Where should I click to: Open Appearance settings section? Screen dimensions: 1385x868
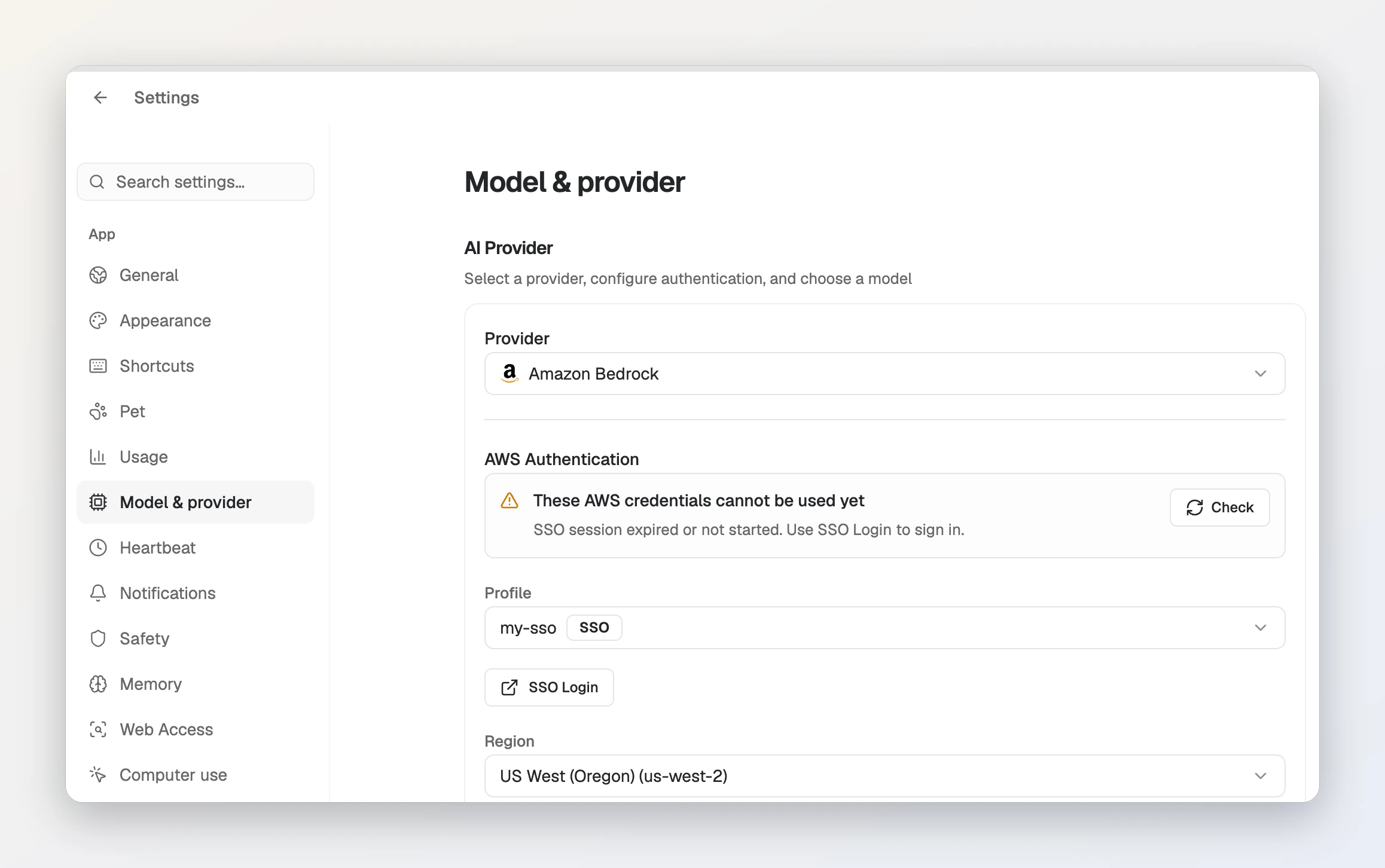click(x=196, y=320)
